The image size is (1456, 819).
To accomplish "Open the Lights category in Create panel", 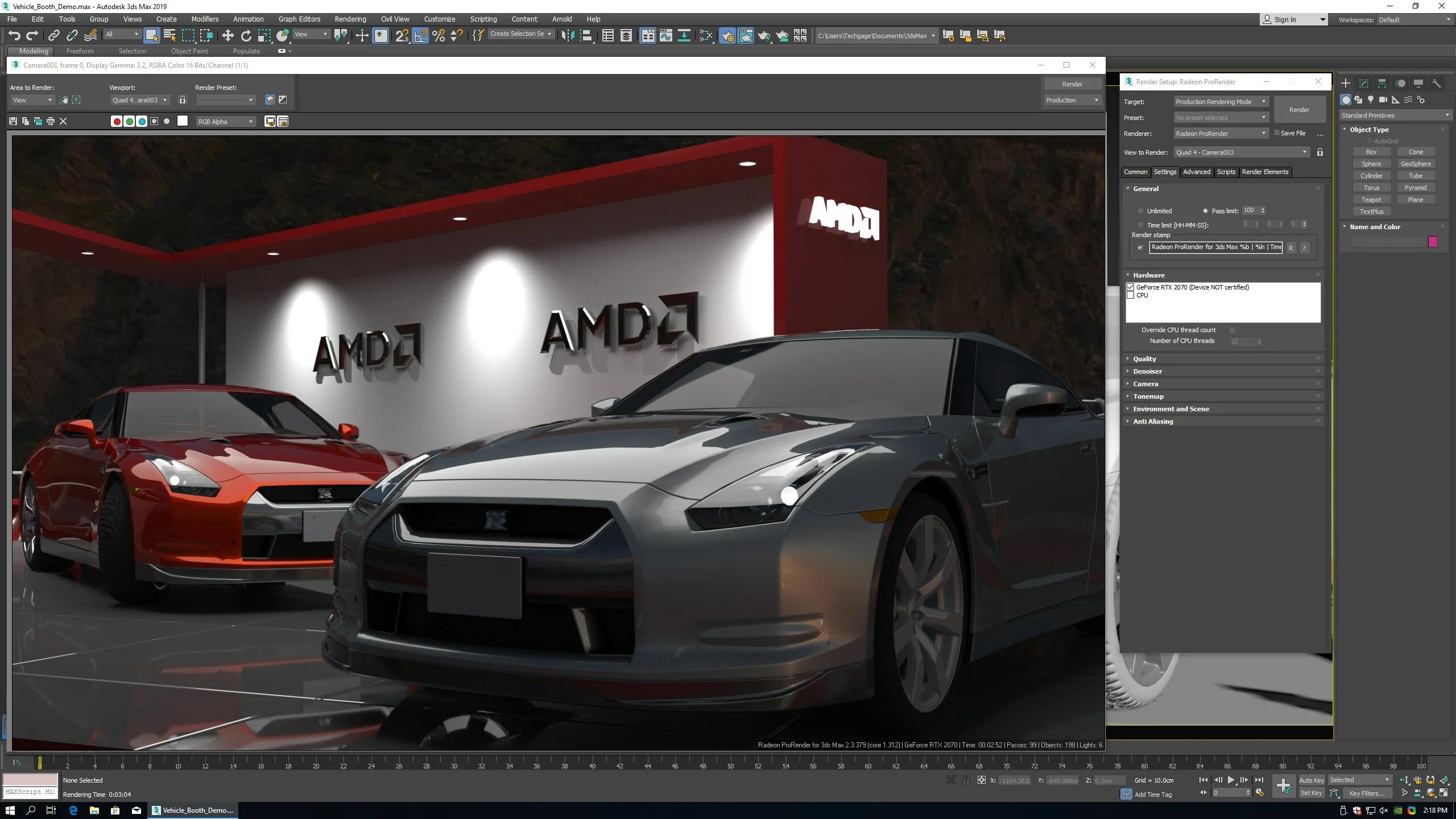I will [1371, 100].
